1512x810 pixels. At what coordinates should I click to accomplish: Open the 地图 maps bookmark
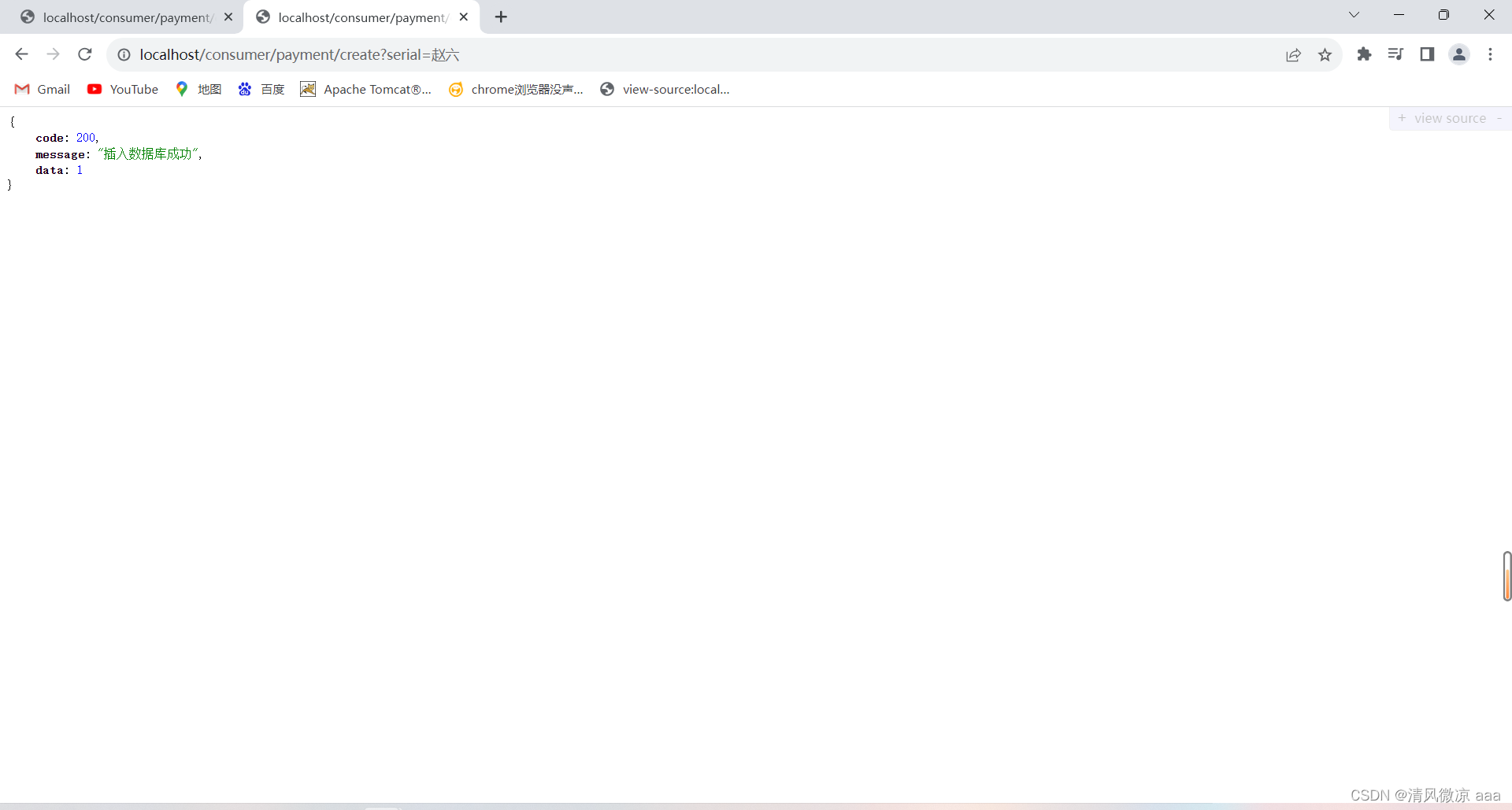[x=198, y=89]
